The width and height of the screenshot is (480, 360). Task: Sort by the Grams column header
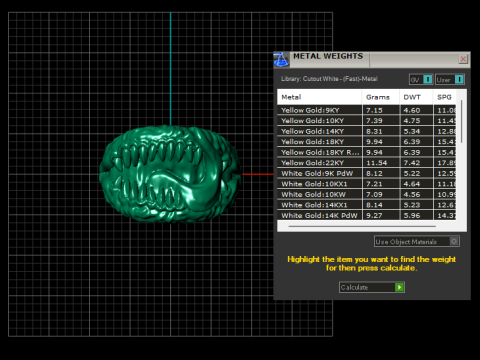point(380,97)
